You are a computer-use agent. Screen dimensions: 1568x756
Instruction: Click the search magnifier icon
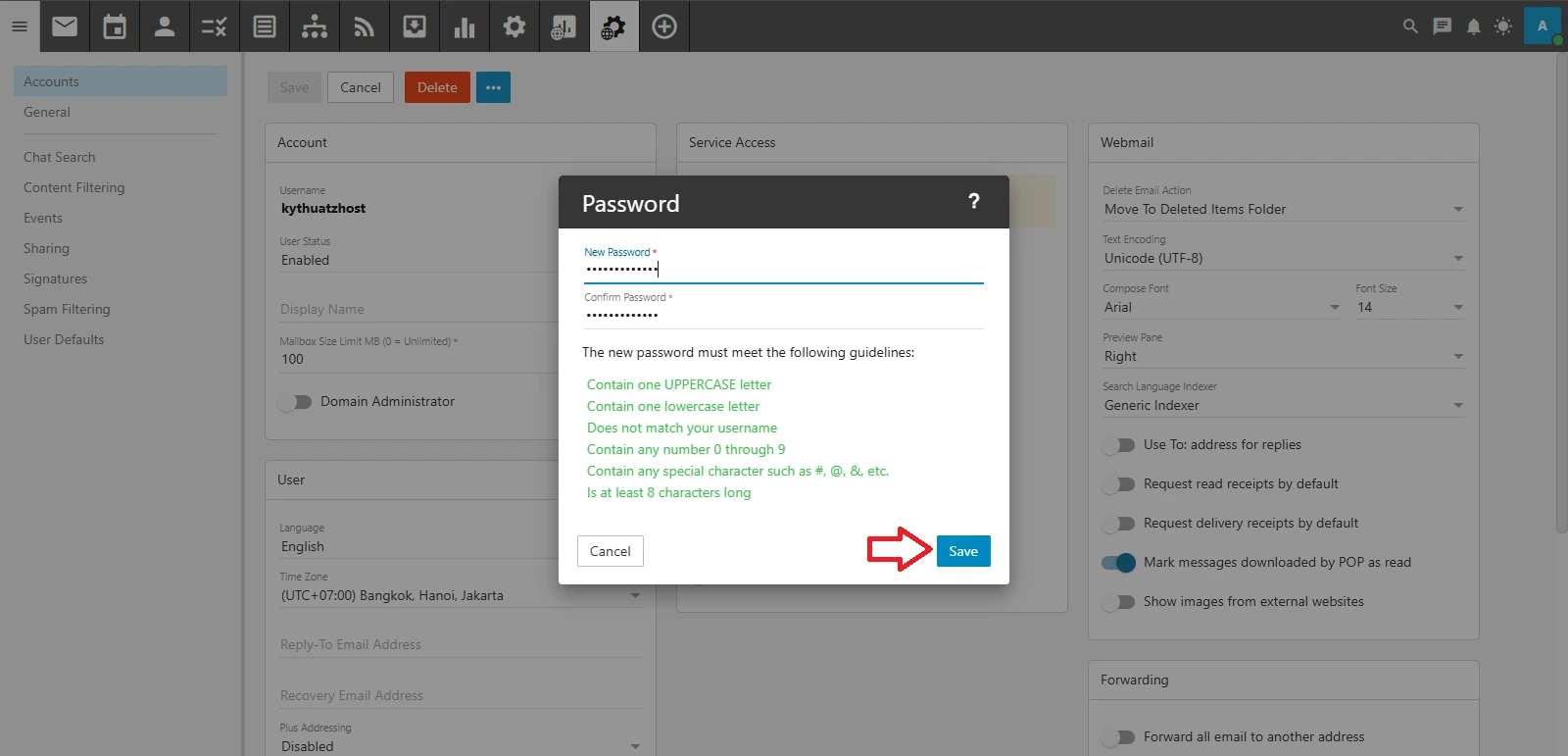click(1410, 26)
